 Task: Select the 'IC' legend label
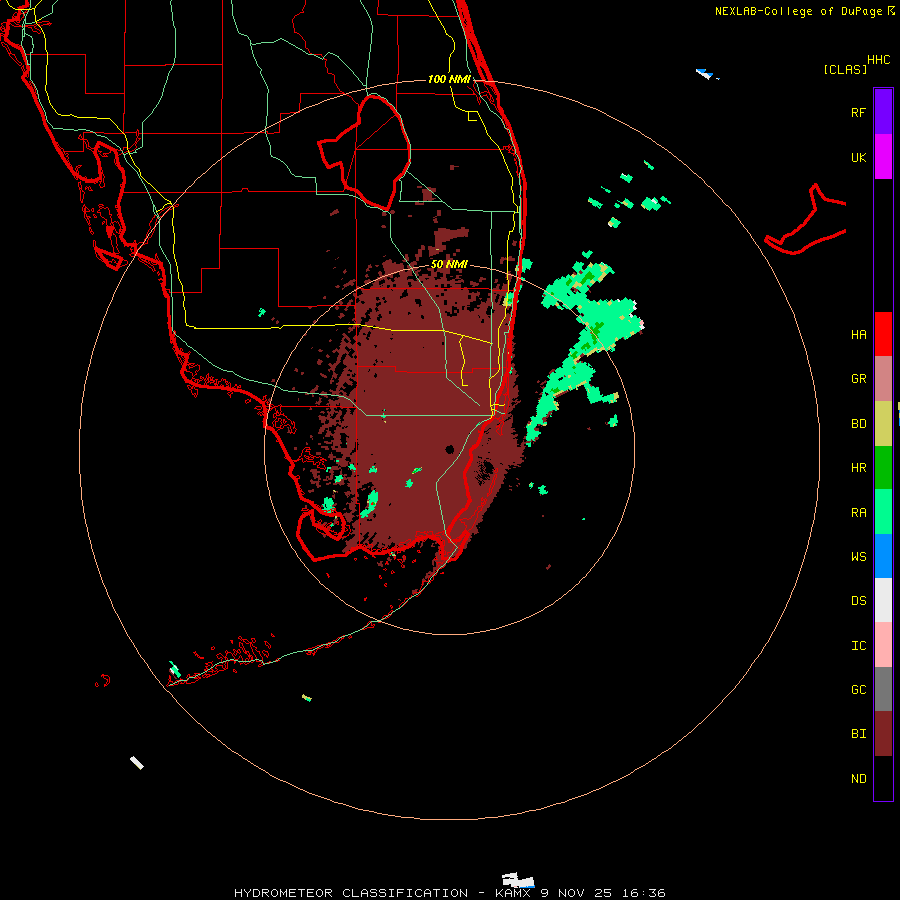[x=858, y=646]
